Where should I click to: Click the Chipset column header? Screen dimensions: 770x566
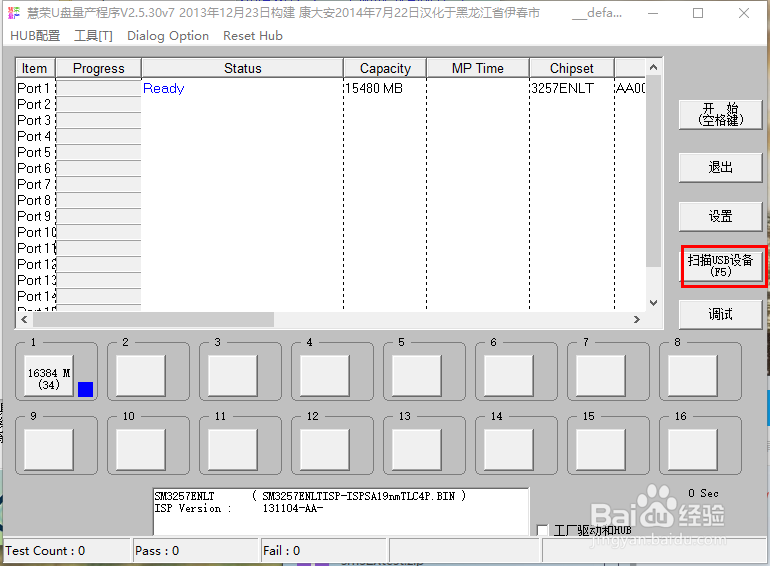point(572,68)
